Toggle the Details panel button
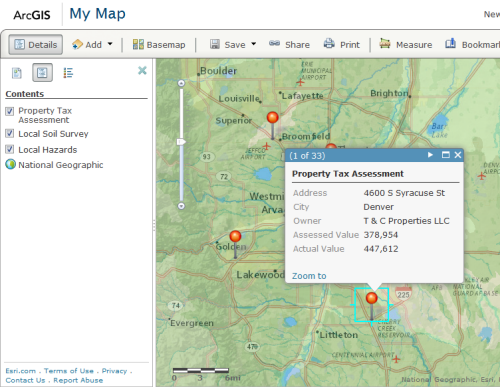 click(x=36, y=44)
